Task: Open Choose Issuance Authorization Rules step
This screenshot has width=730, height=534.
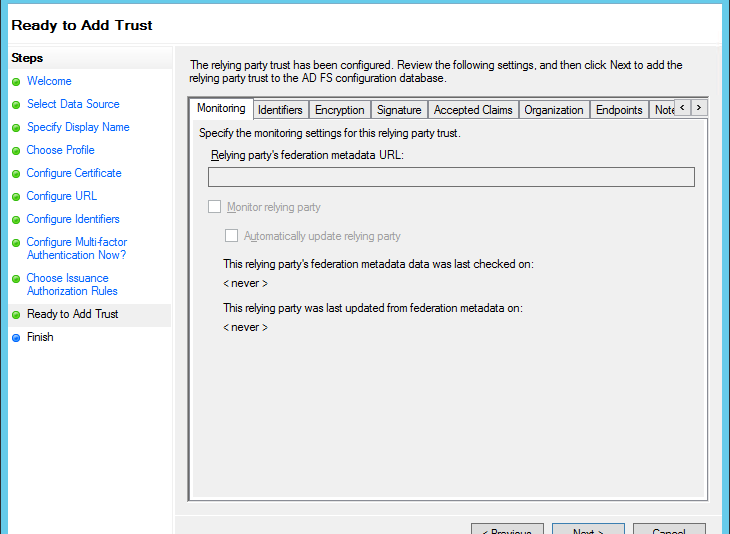Action: click(72, 285)
